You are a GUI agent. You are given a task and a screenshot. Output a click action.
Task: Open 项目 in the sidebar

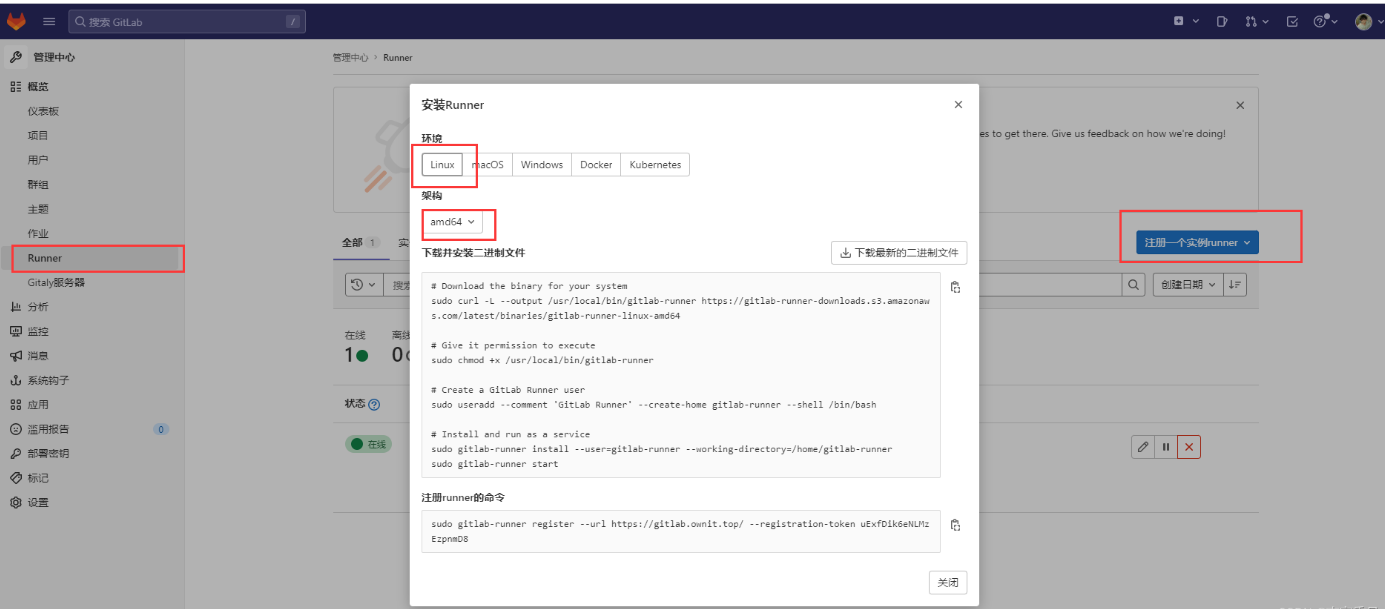(38, 135)
